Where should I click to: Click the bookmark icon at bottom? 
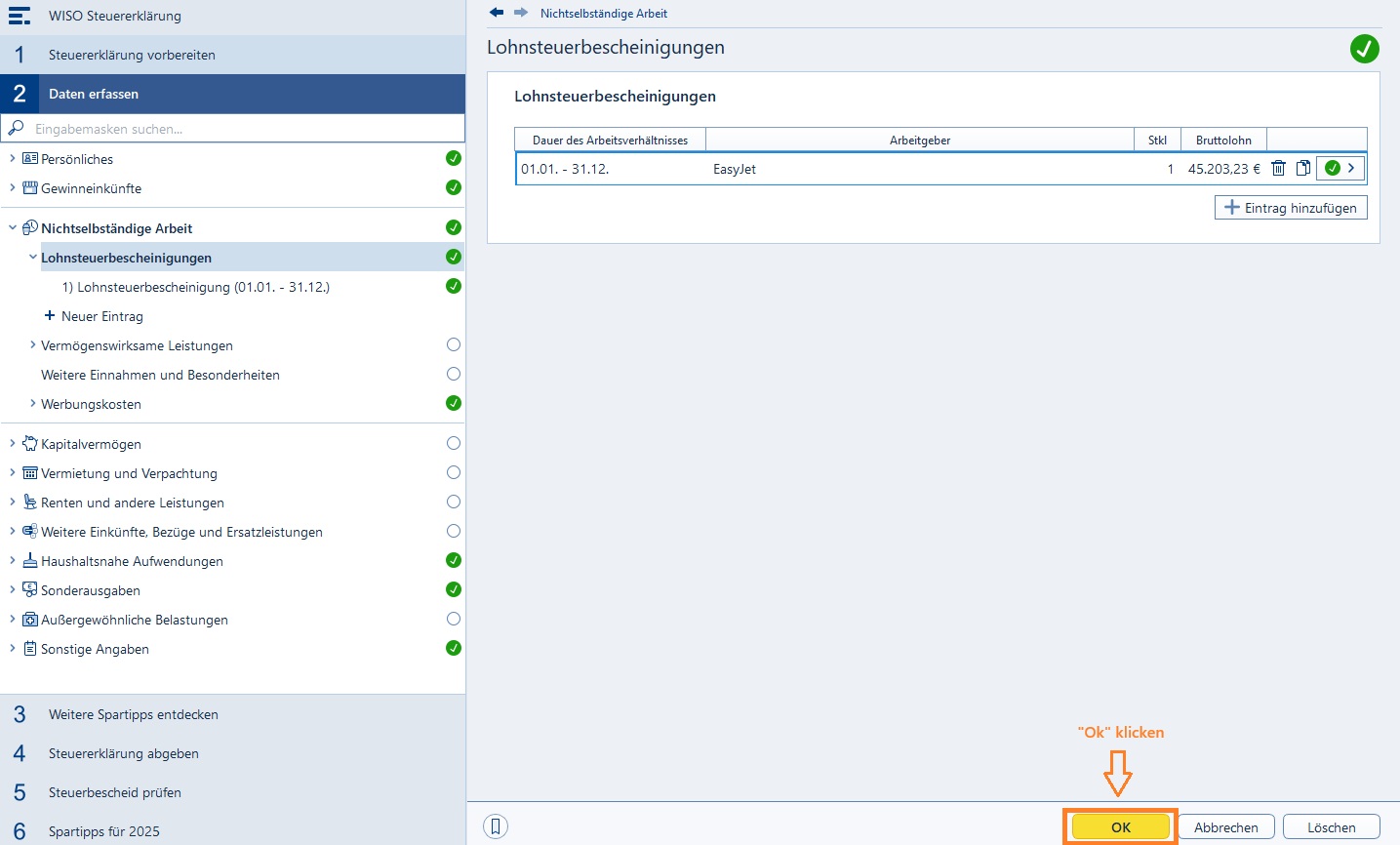(x=496, y=826)
